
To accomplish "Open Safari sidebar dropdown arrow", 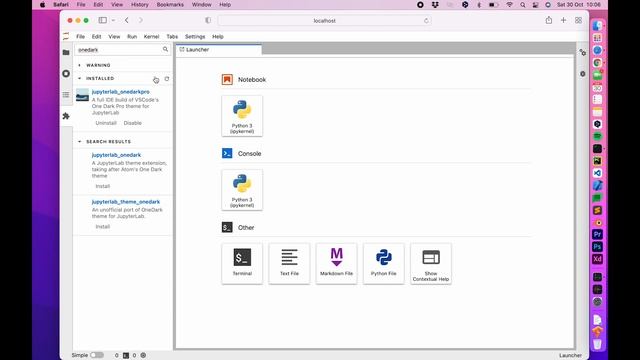I will tap(113, 20).
